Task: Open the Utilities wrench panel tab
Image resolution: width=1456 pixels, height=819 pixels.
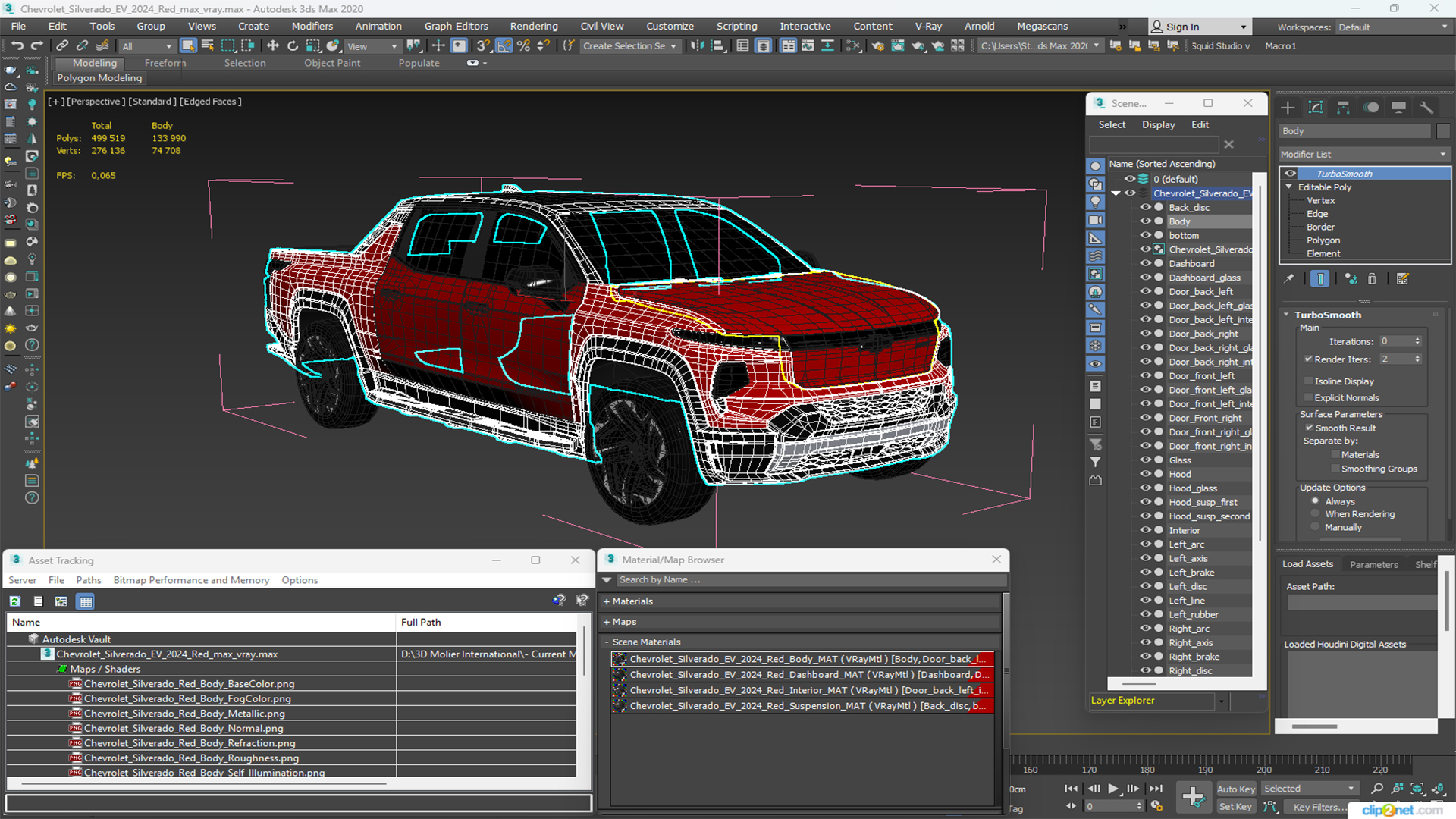Action: (x=1426, y=108)
